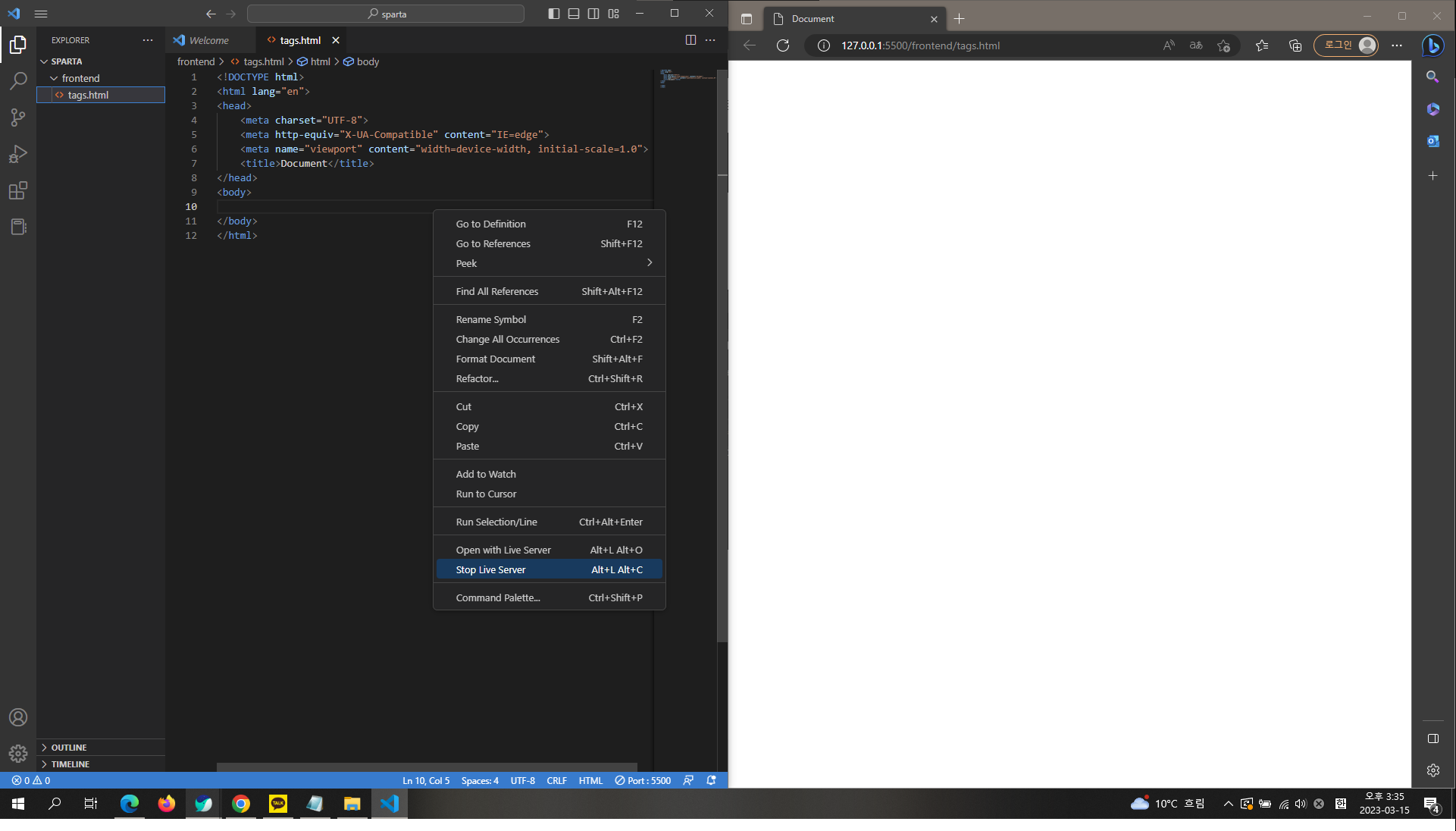Screen dimensions: 1456x831
Task: Toggle primary side bar layout button
Action: tap(554, 14)
